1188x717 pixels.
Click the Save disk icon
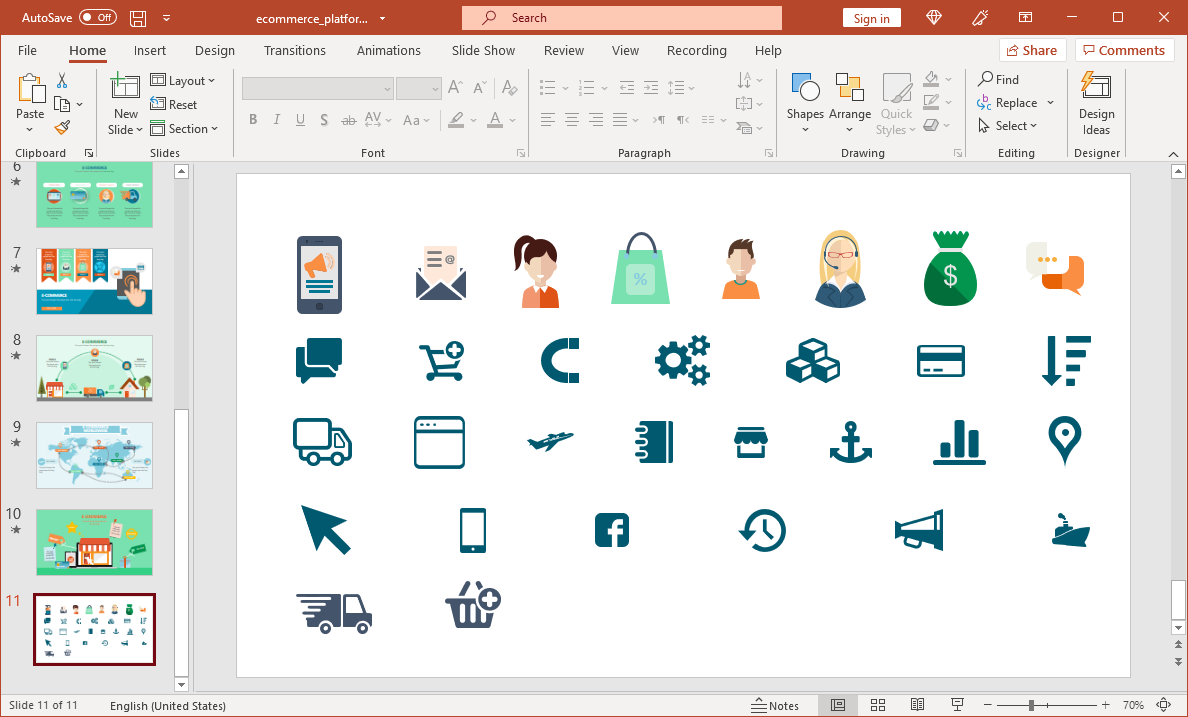pos(138,18)
